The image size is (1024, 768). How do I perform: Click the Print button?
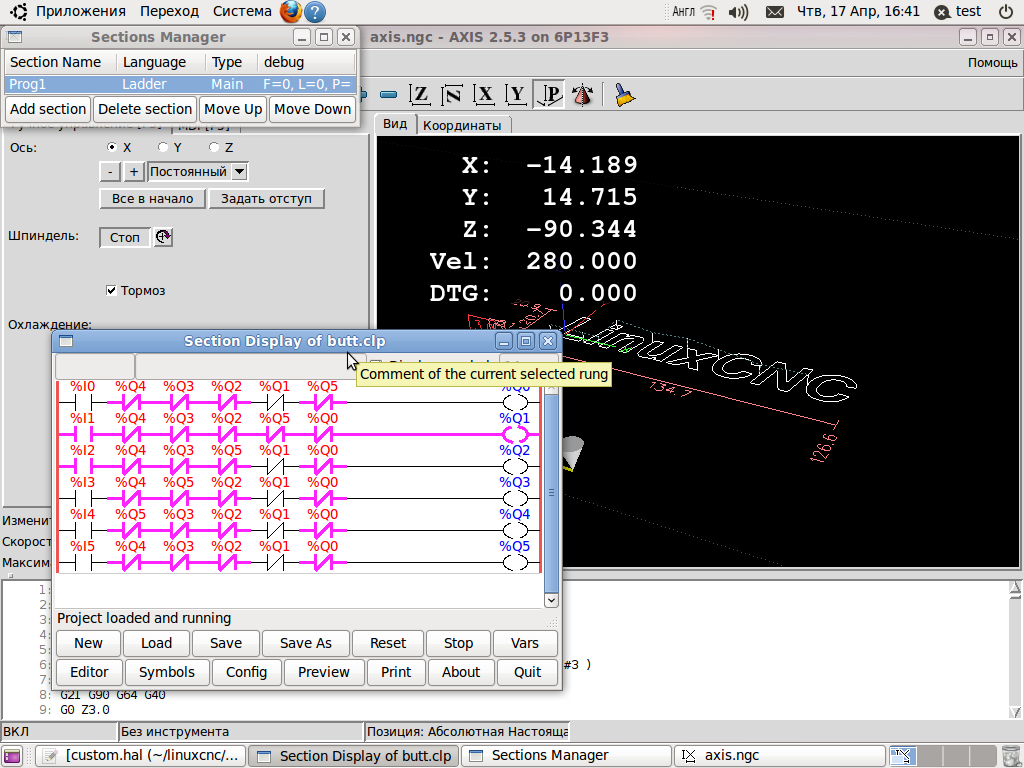(x=396, y=672)
